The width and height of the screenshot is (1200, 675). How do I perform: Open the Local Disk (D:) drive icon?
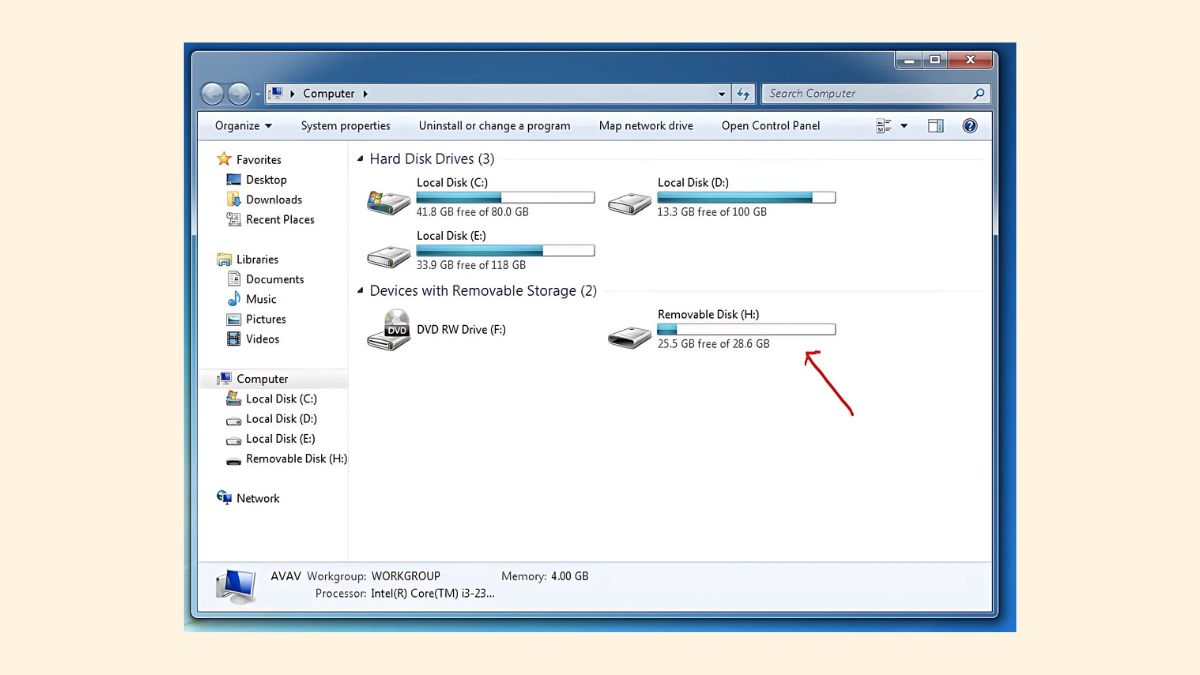click(629, 201)
